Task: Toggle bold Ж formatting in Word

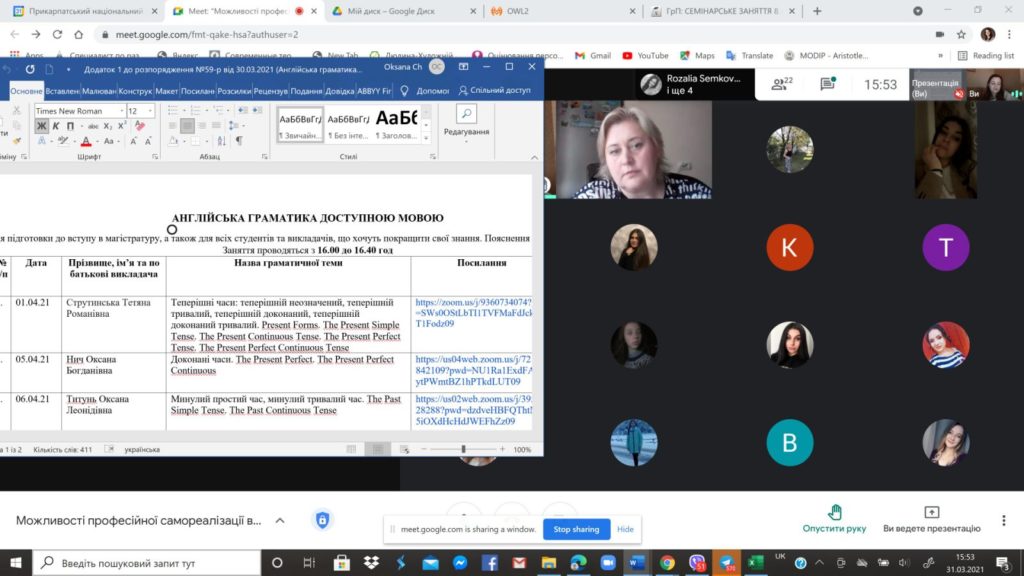Action: pyautogui.click(x=42, y=126)
